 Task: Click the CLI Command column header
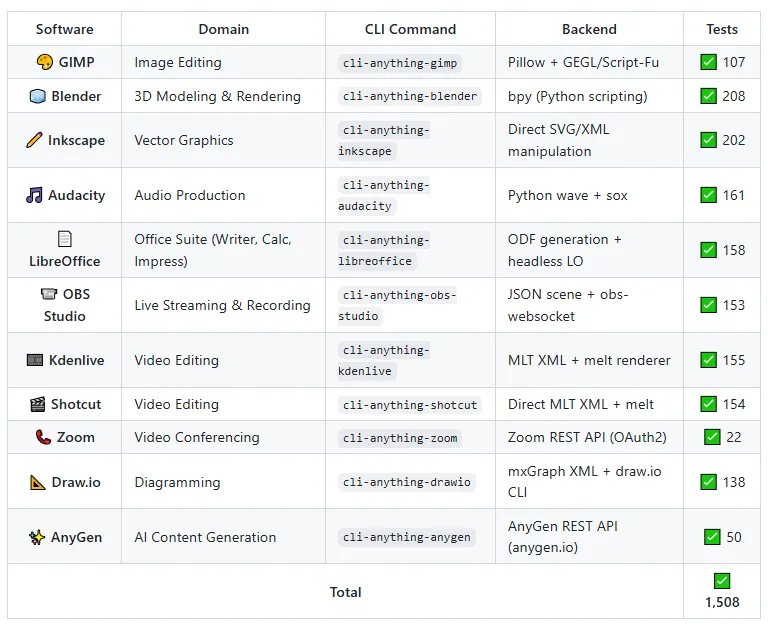pos(410,29)
